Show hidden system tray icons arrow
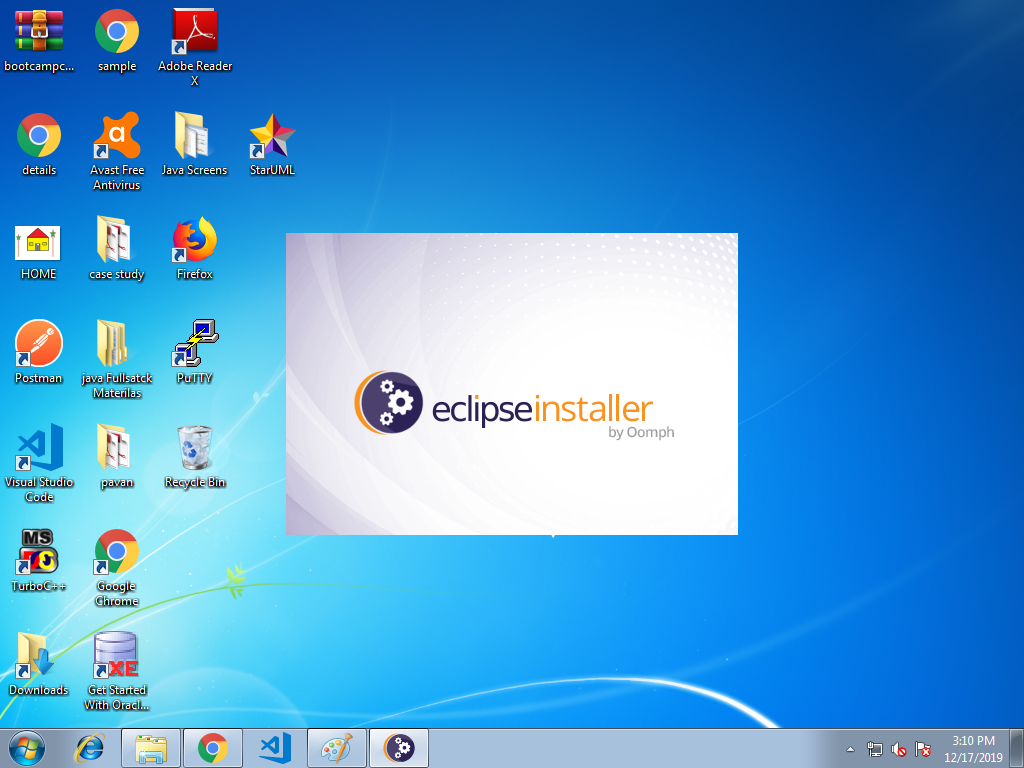 pyautogui.click(x=850, y=749)
